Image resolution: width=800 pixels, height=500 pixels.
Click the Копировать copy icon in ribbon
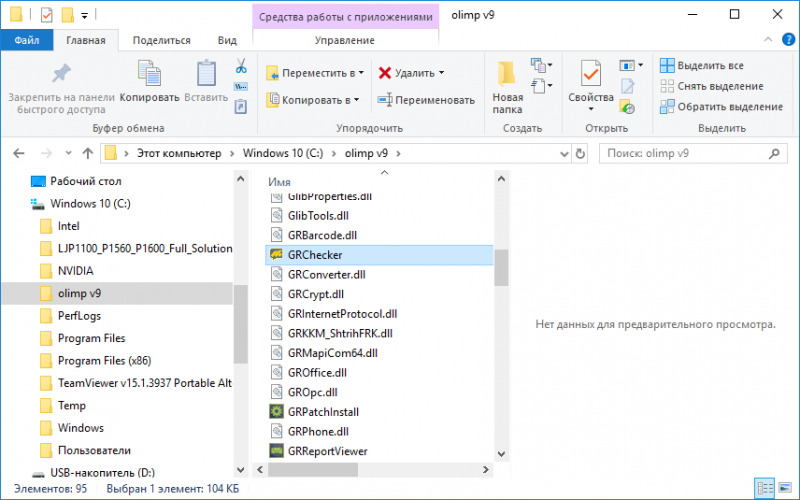[149, 73]
